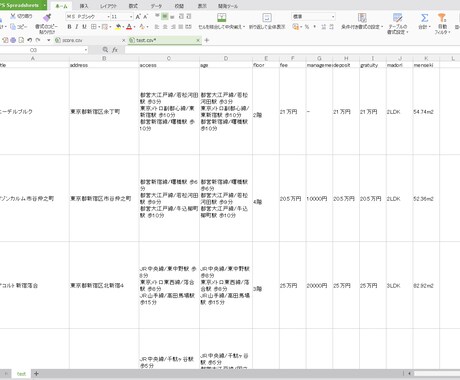Click the cell borders icon

point(94,27)
